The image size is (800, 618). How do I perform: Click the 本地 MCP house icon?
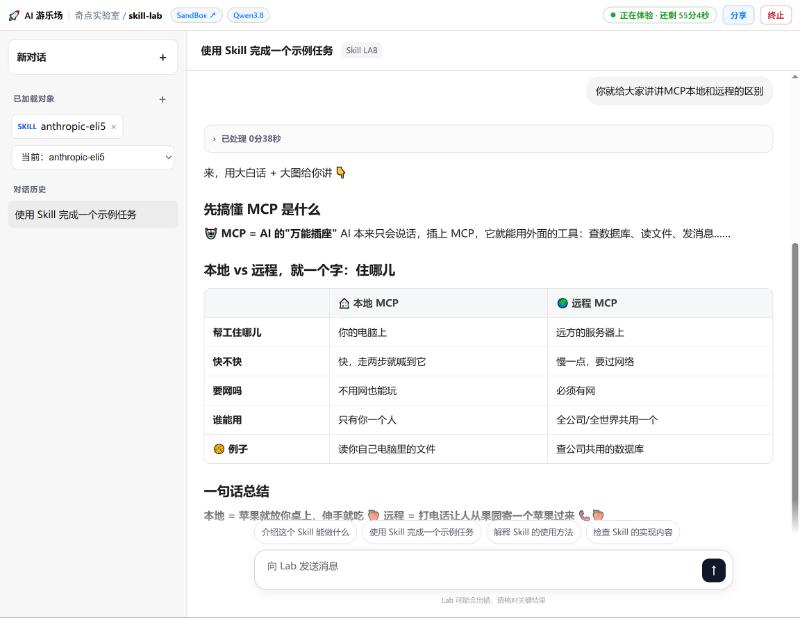[x=344, y=303]
